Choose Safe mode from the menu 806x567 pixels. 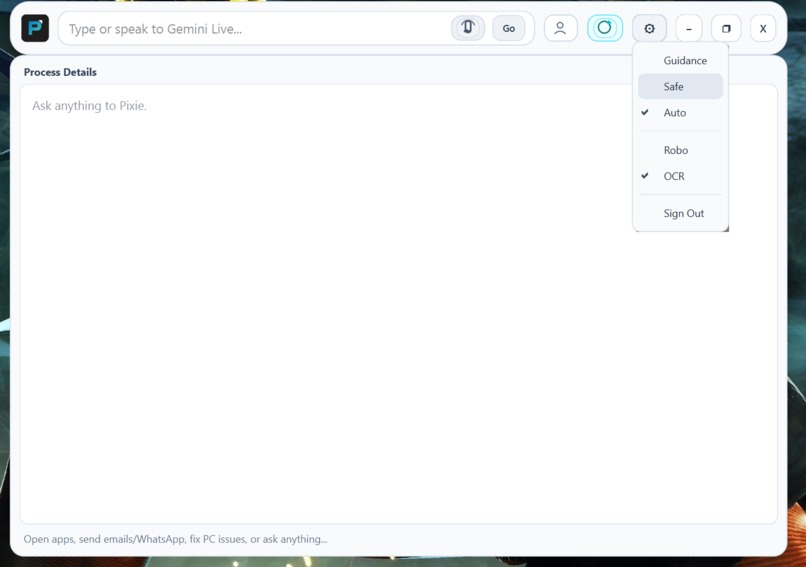(x=680, y=86)
